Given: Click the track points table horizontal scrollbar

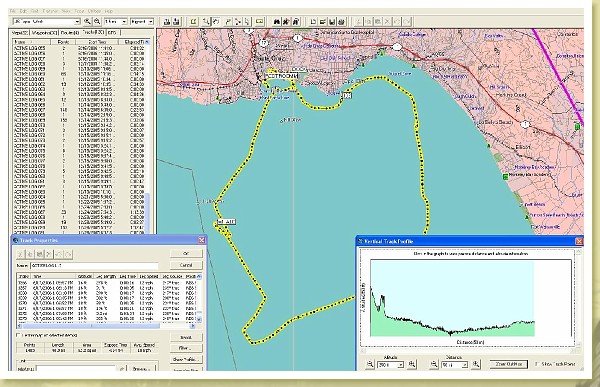Looking at the screenshot, I should pos(106,326).
